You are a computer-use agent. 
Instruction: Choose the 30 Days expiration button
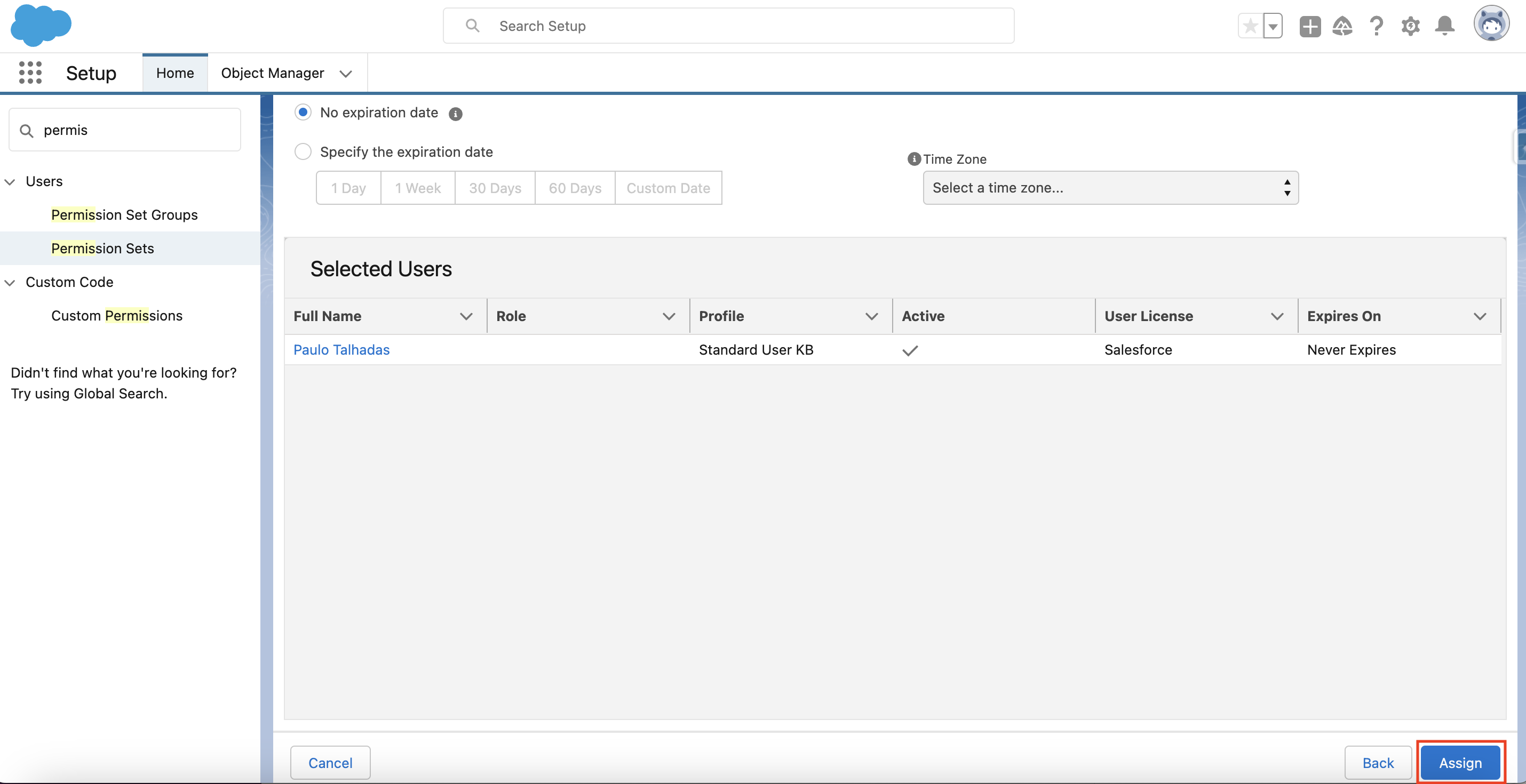[495, 188]
